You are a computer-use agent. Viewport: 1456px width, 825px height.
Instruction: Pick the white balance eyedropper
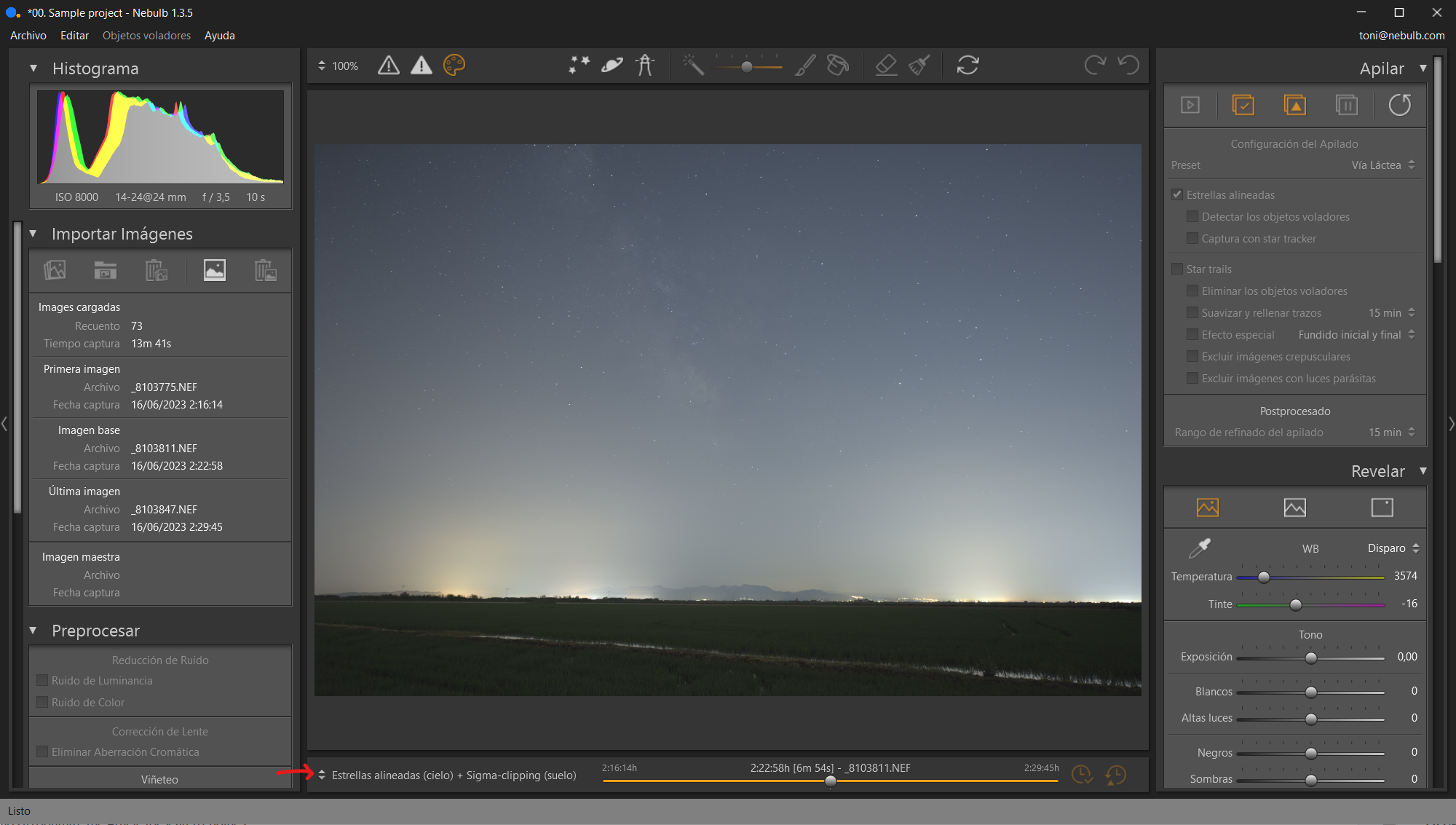coord(1199,548)
